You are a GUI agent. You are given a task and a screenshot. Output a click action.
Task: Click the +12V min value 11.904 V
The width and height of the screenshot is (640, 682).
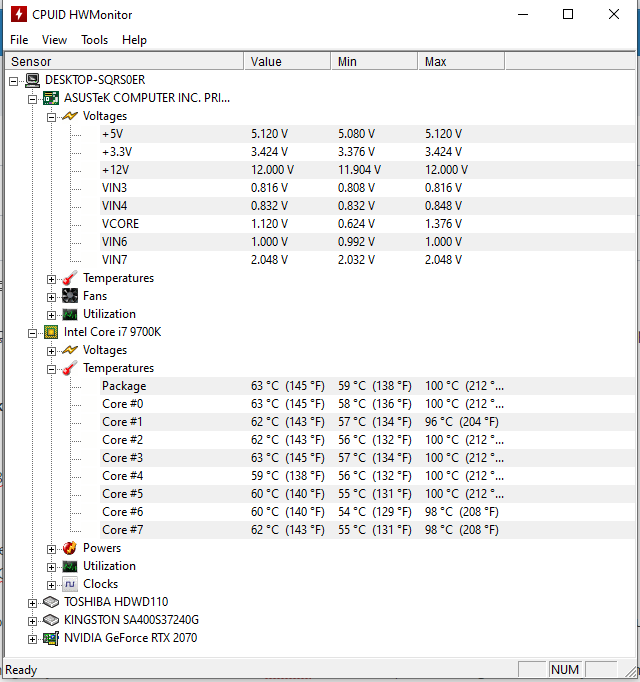coord(359,170)
